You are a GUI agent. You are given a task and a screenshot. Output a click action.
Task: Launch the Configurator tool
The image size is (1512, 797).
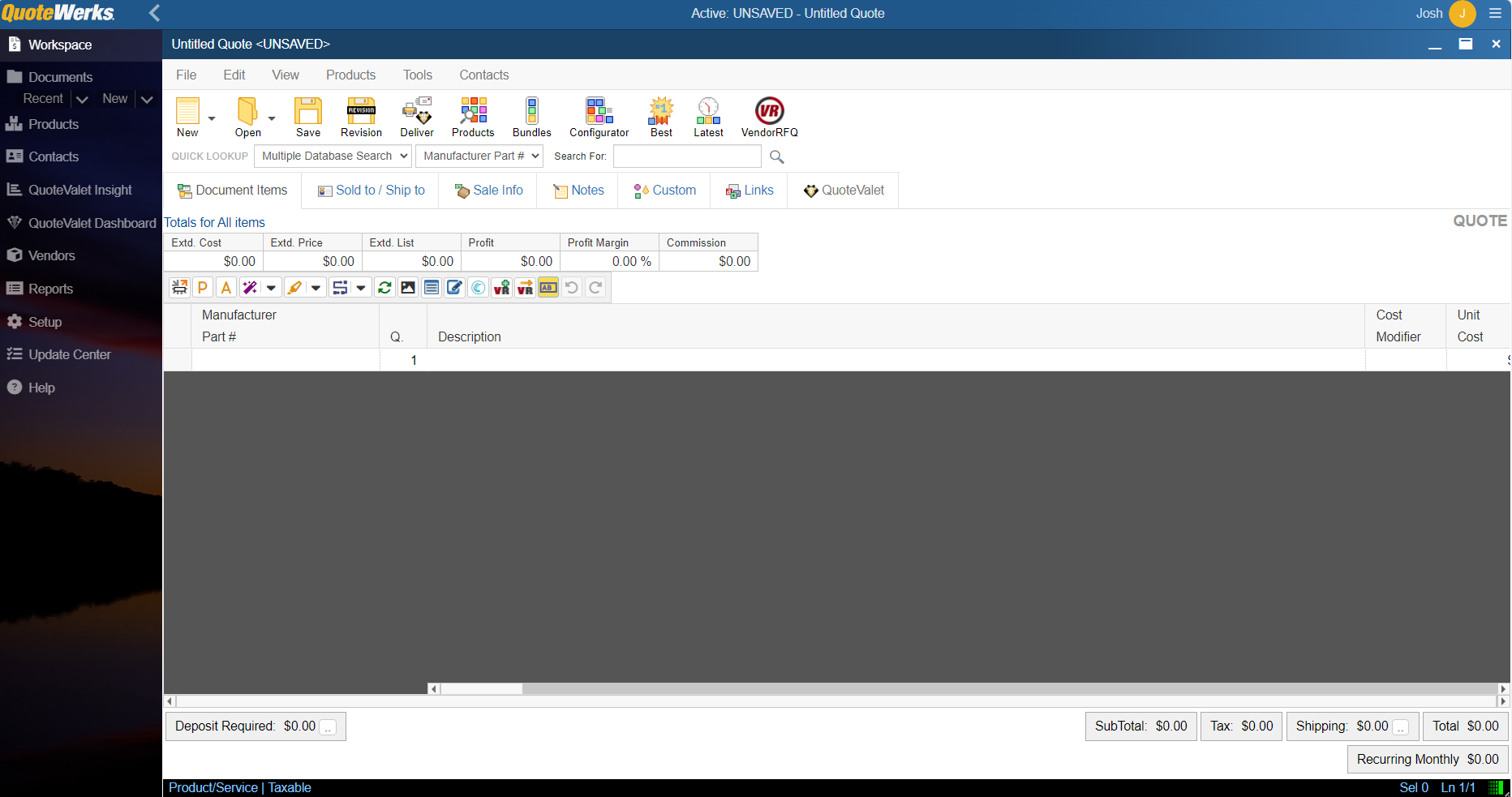599,117
